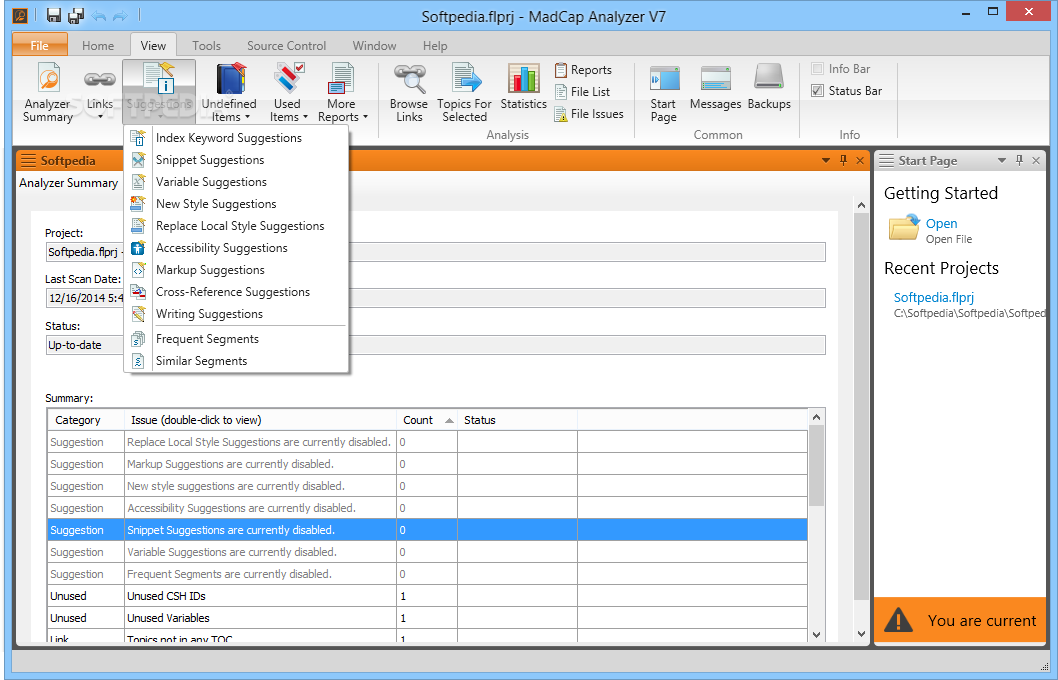Pin the Softpedia panel

point(843,160)
